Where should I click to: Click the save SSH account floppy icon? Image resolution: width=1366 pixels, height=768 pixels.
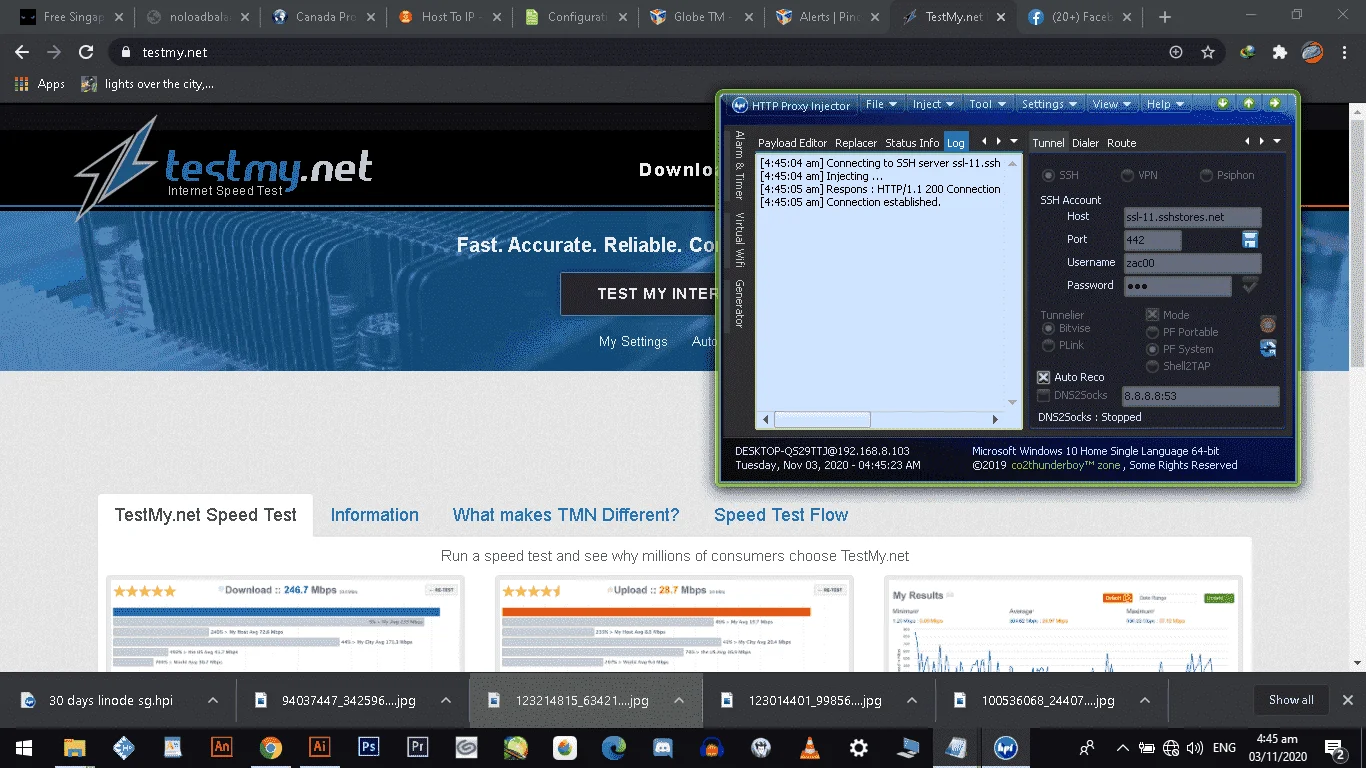point(1250,240)
